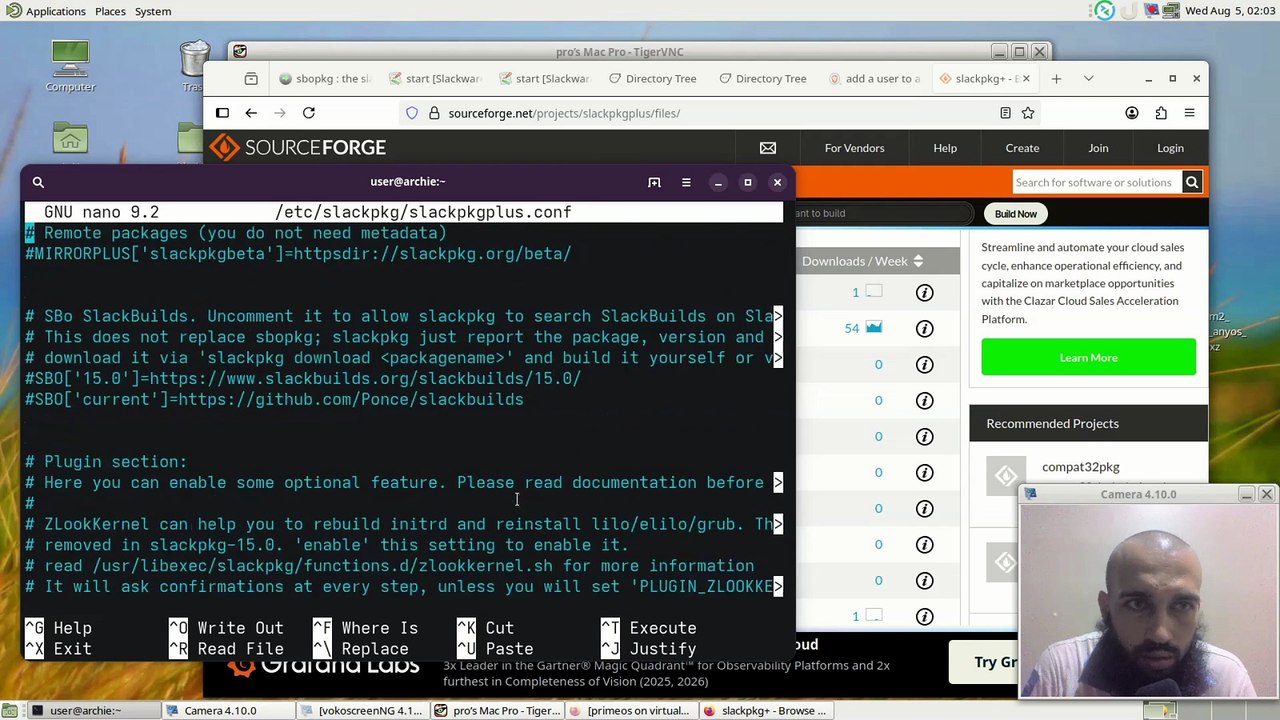
Task: Click the #SBO['15.0'] line in nano
Action: coord(303,379)
